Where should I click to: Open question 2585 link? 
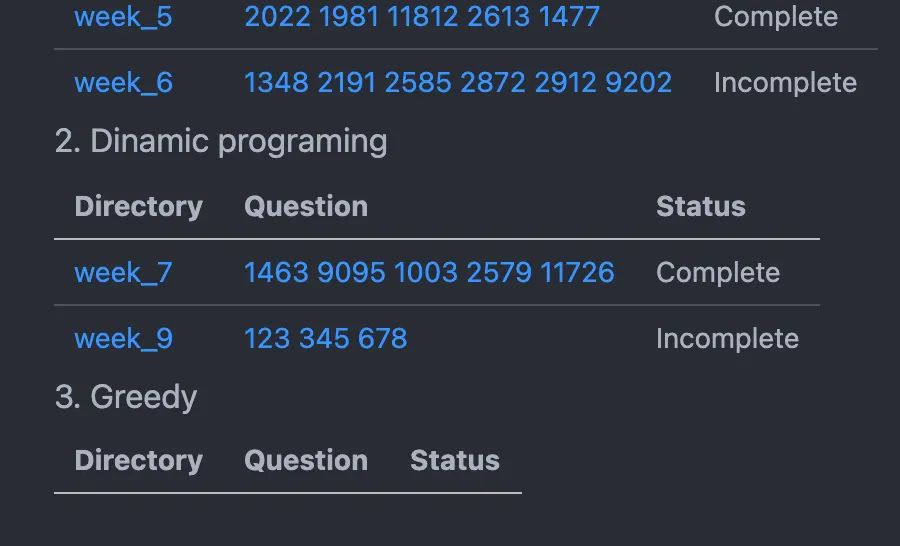418,83
